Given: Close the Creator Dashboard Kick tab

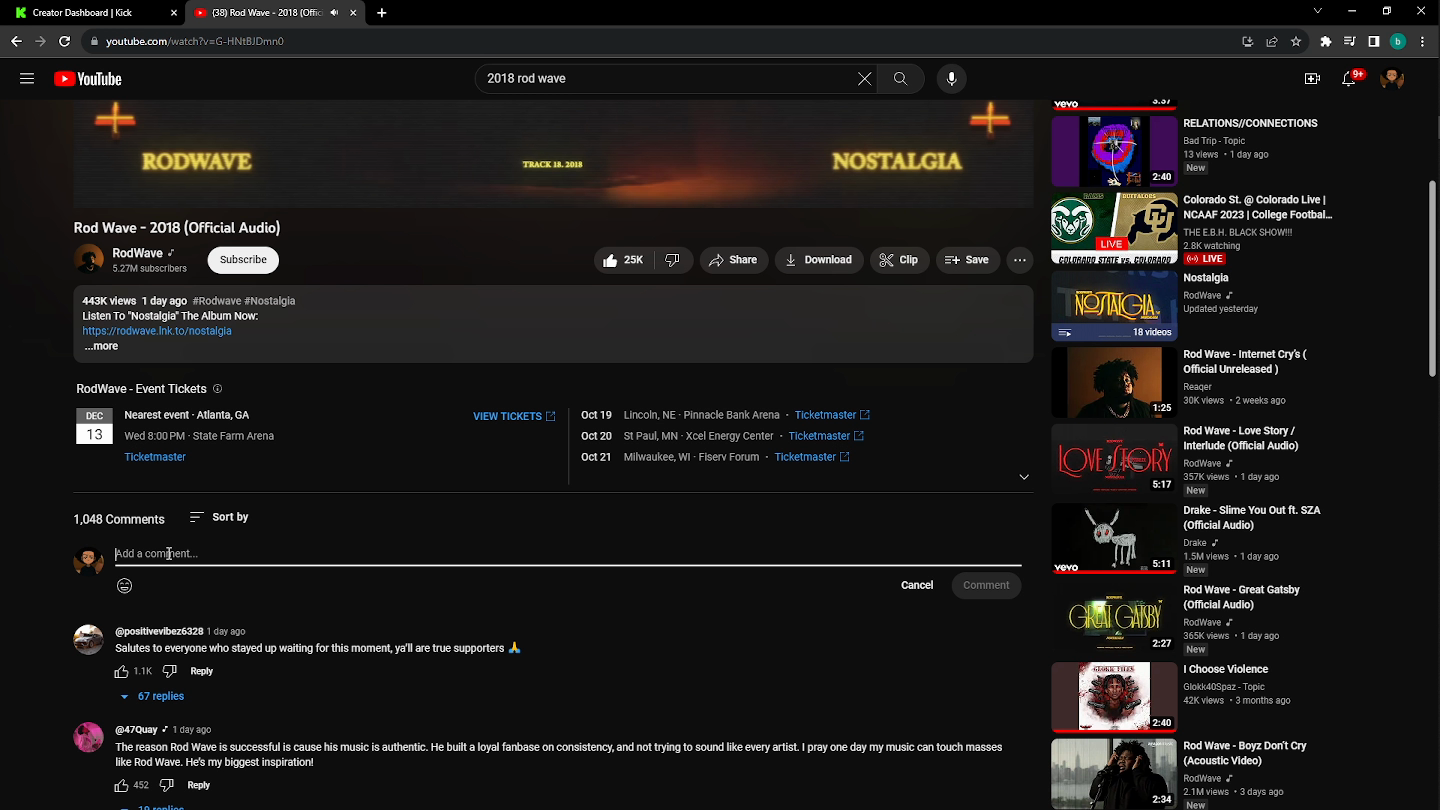Looking at the screenshot, I should pos(173,13).
